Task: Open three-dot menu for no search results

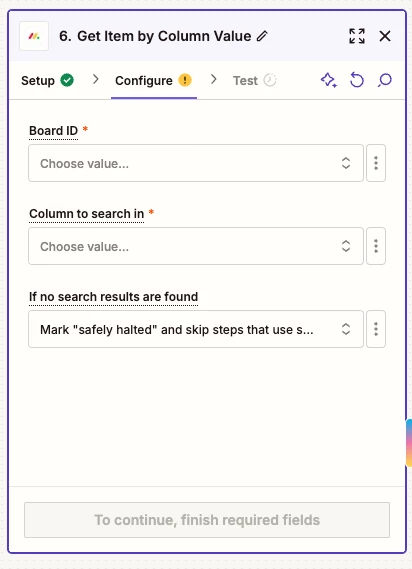Action: [376, 329]
